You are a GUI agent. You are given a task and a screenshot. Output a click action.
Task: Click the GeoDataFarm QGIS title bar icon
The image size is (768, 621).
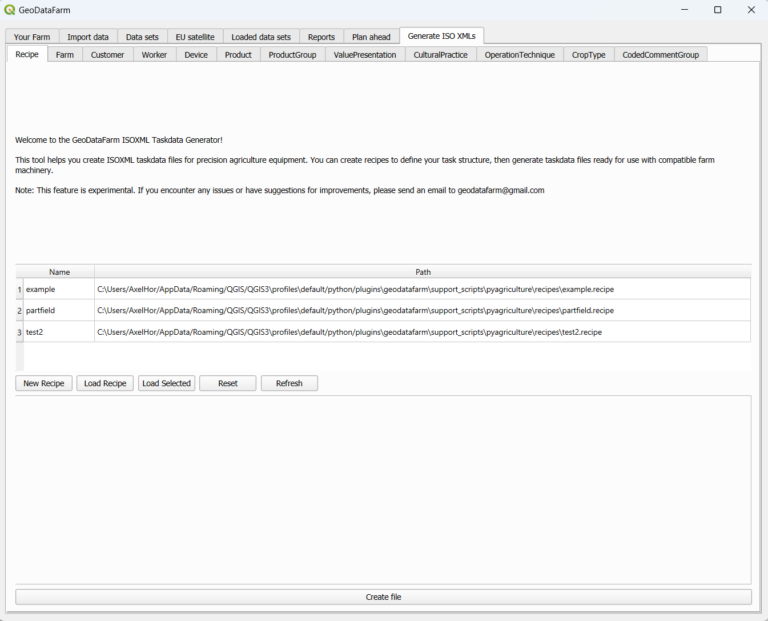tap(9, 10)
